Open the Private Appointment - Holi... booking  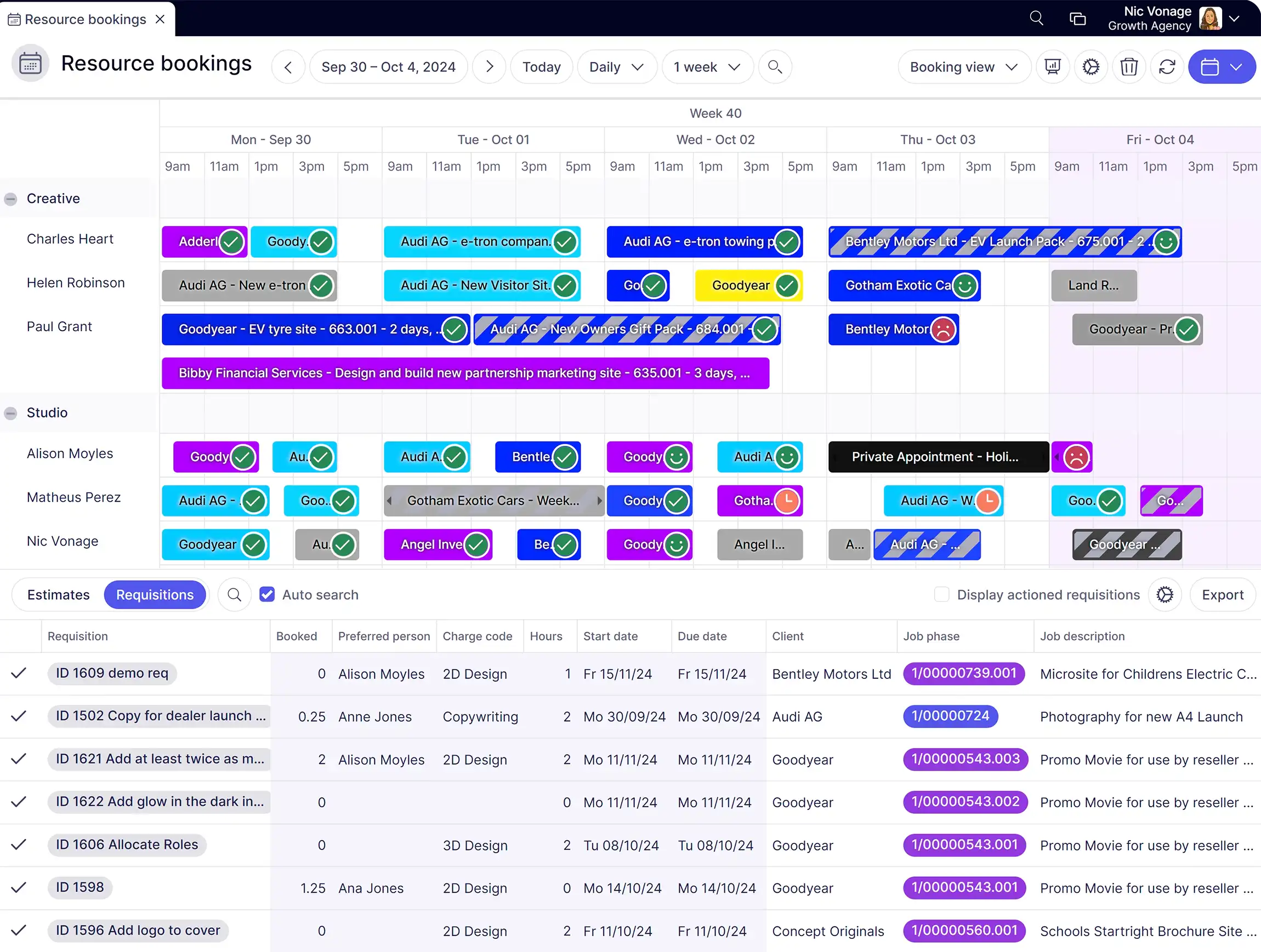938,457
